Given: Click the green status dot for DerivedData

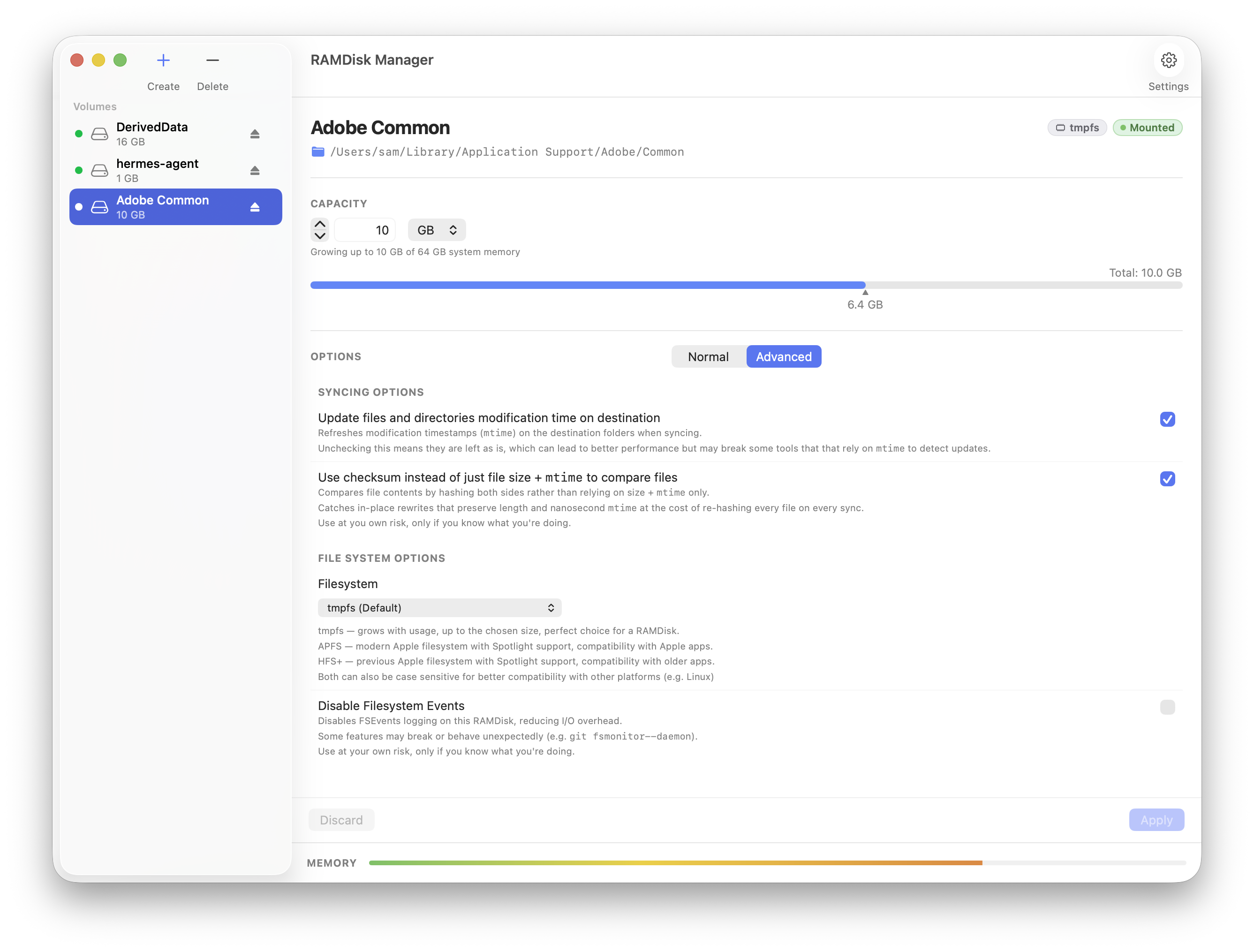Looking at the screenshot, I should [79, 134].
